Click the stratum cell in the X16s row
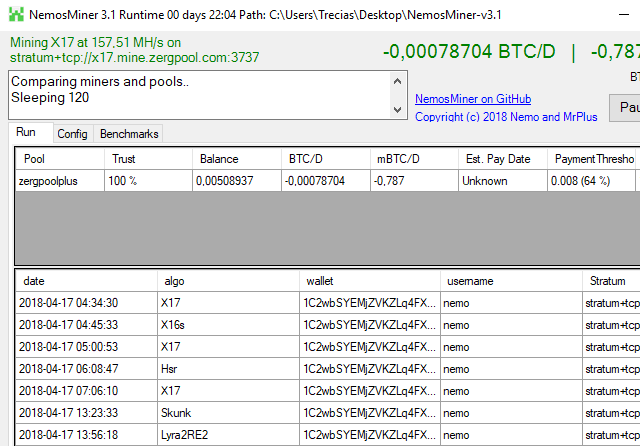 (x=611, y=325)
